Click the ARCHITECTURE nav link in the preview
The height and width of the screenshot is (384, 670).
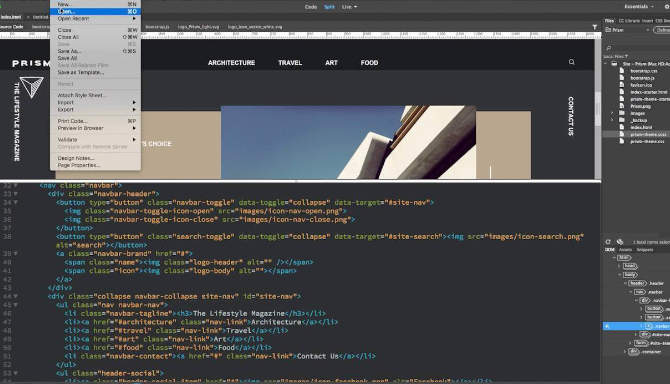tap(231, 63)
